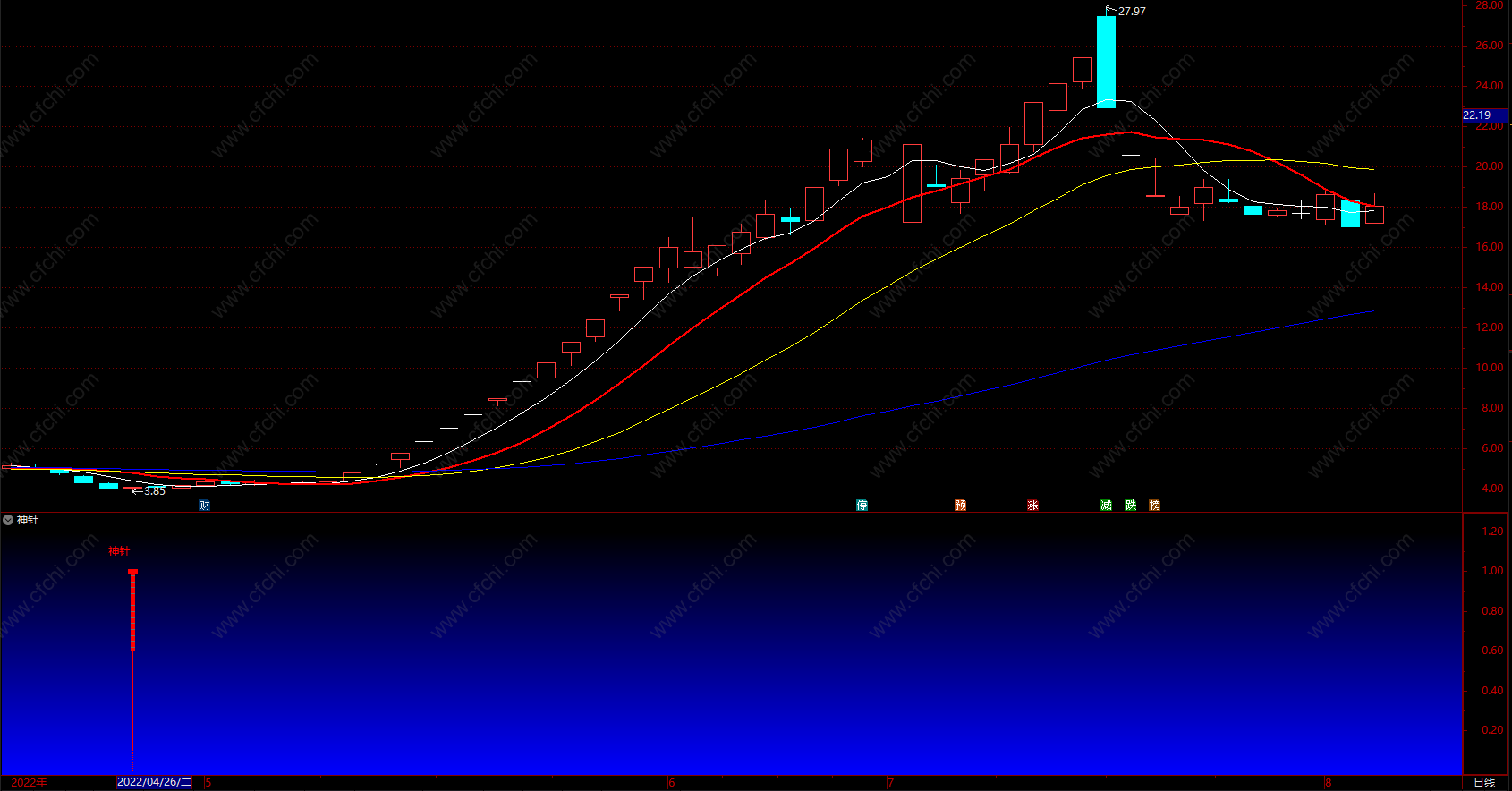The height and width of the screenshot is (791, 1512).
Task: Click the 财 financial report marker
Action: click(x=205, y=506)
